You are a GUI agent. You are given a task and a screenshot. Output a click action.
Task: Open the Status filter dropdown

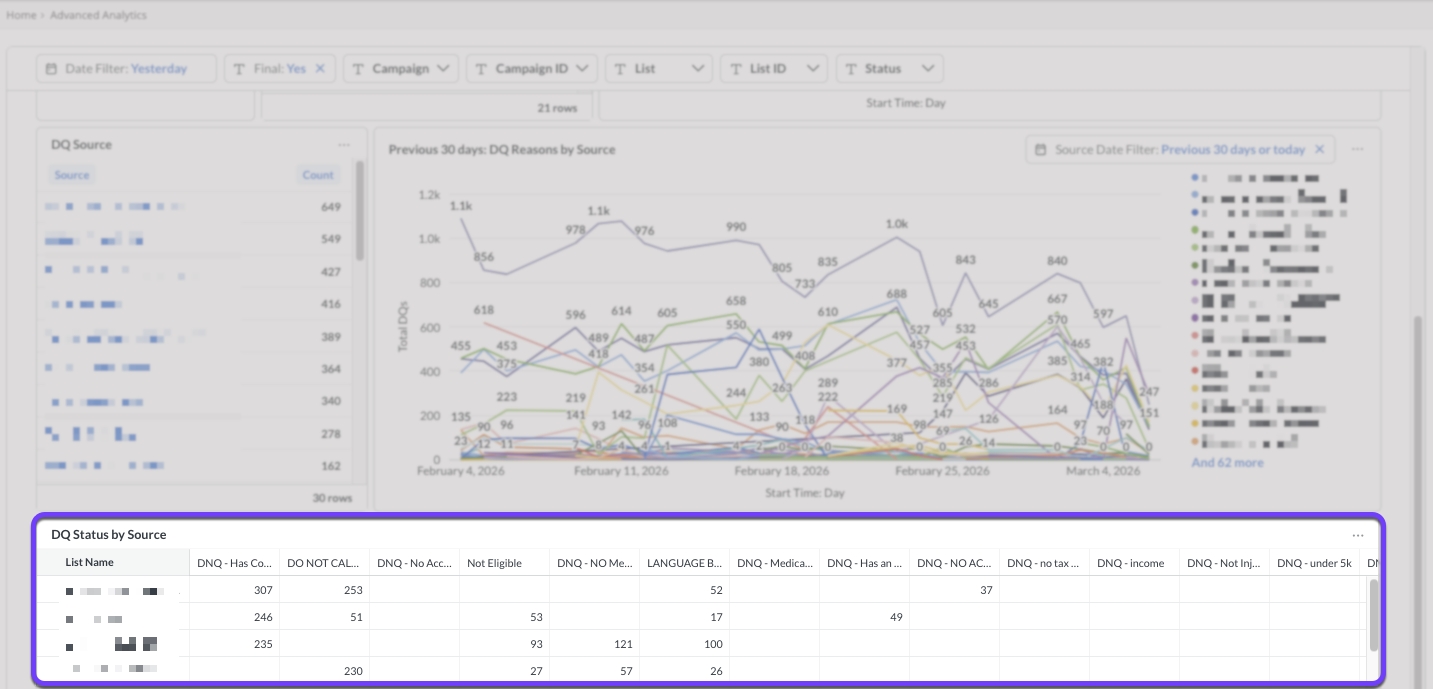[x=928, y=69]
